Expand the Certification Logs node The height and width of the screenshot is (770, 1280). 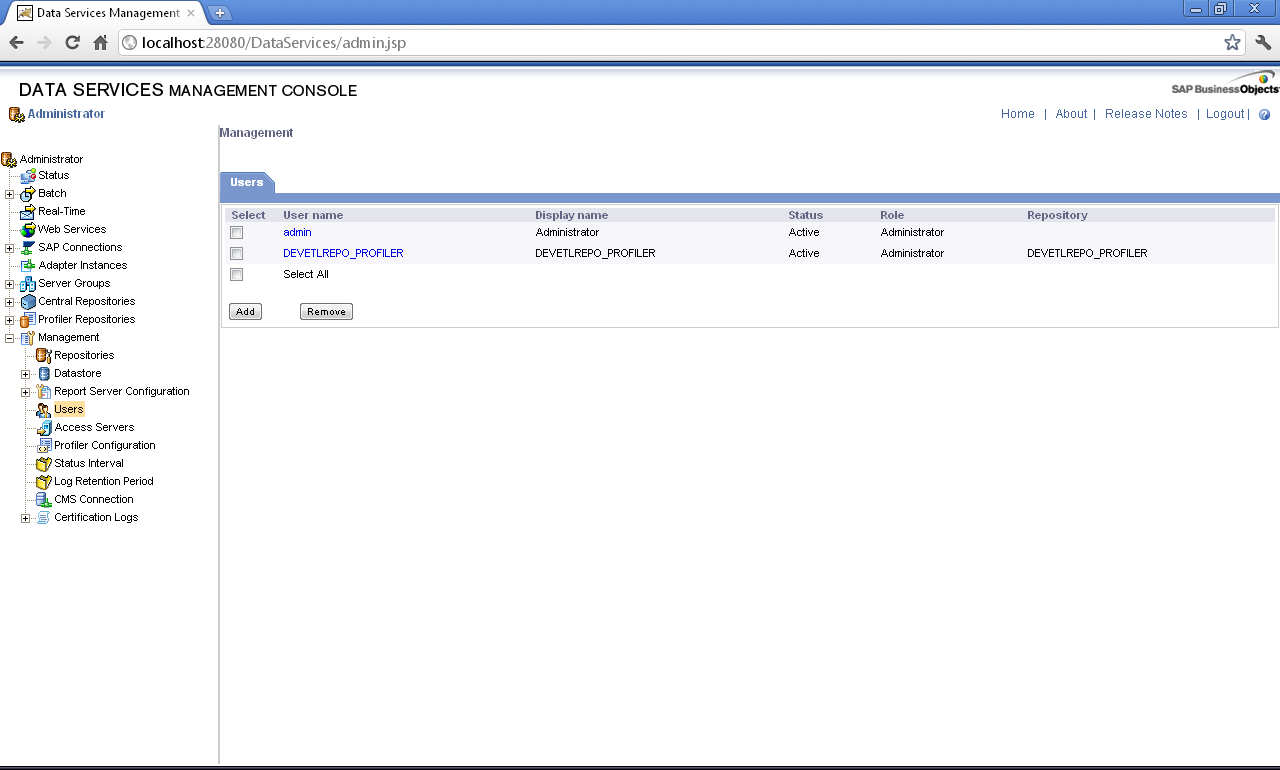(x=25, y=518)
